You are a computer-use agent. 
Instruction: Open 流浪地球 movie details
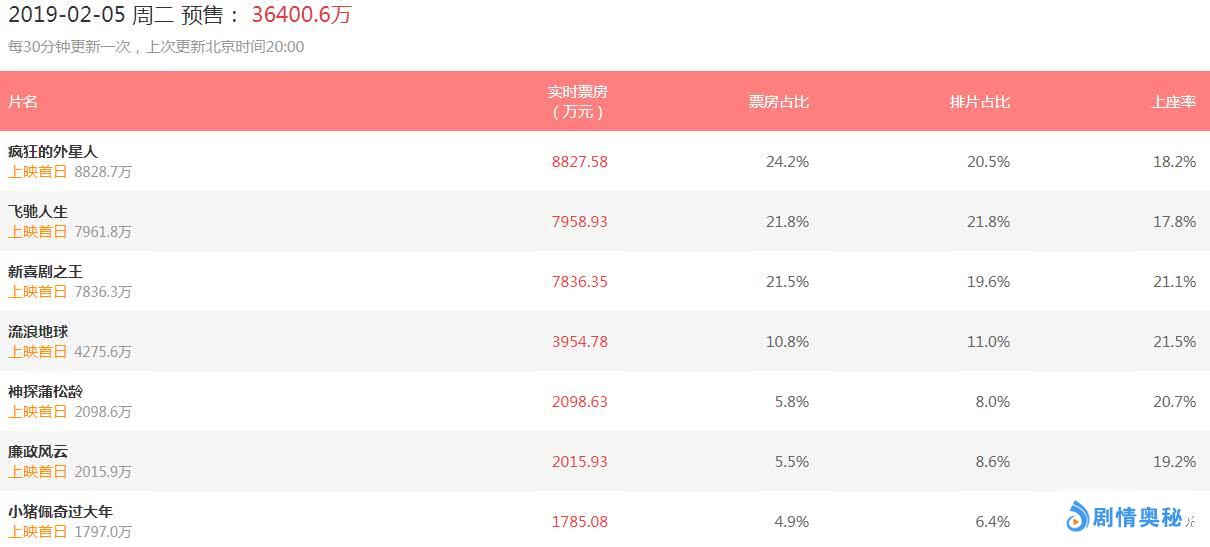tap(38, 332)
